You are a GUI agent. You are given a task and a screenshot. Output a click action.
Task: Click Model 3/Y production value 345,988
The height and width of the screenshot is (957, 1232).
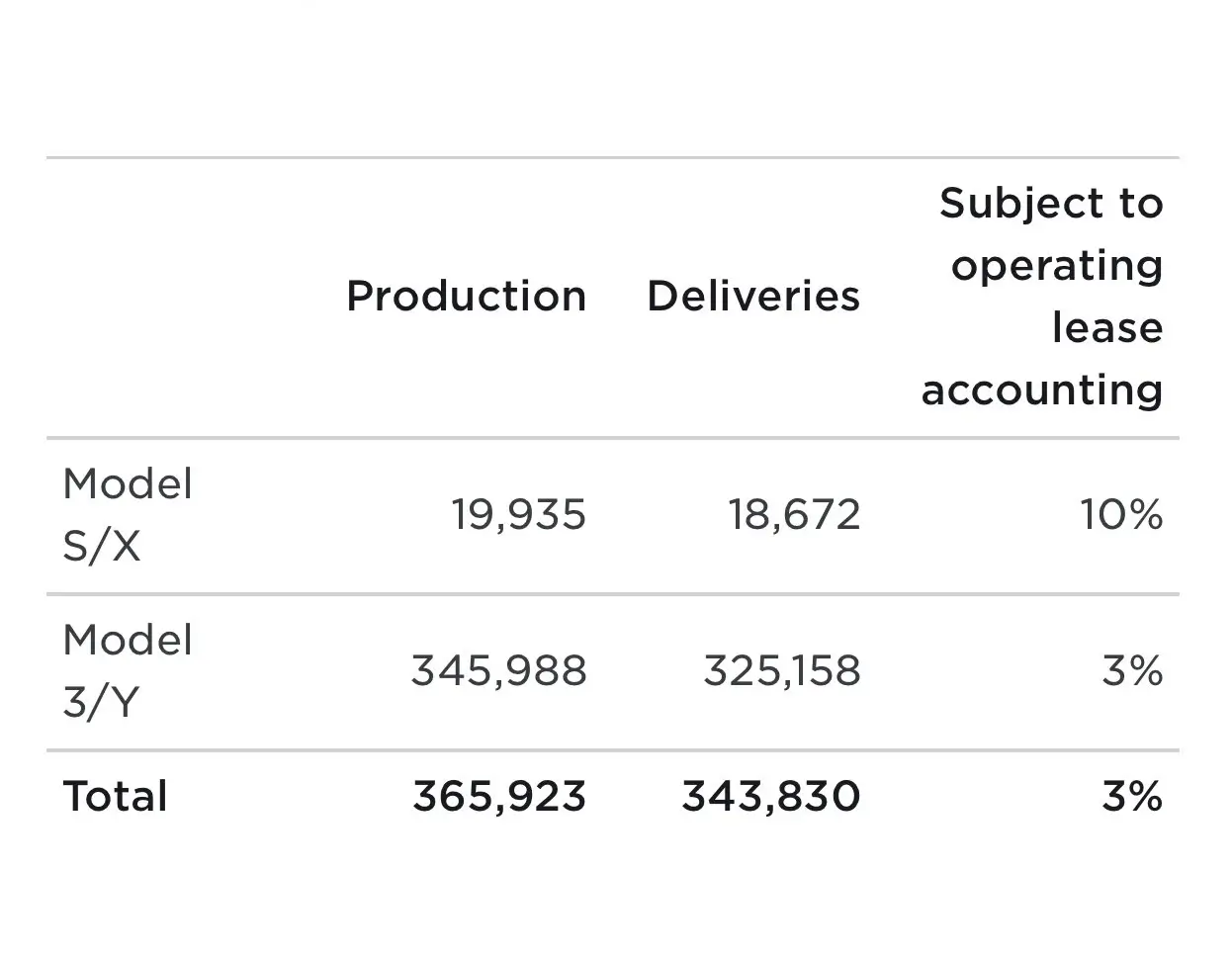point(499,670)
